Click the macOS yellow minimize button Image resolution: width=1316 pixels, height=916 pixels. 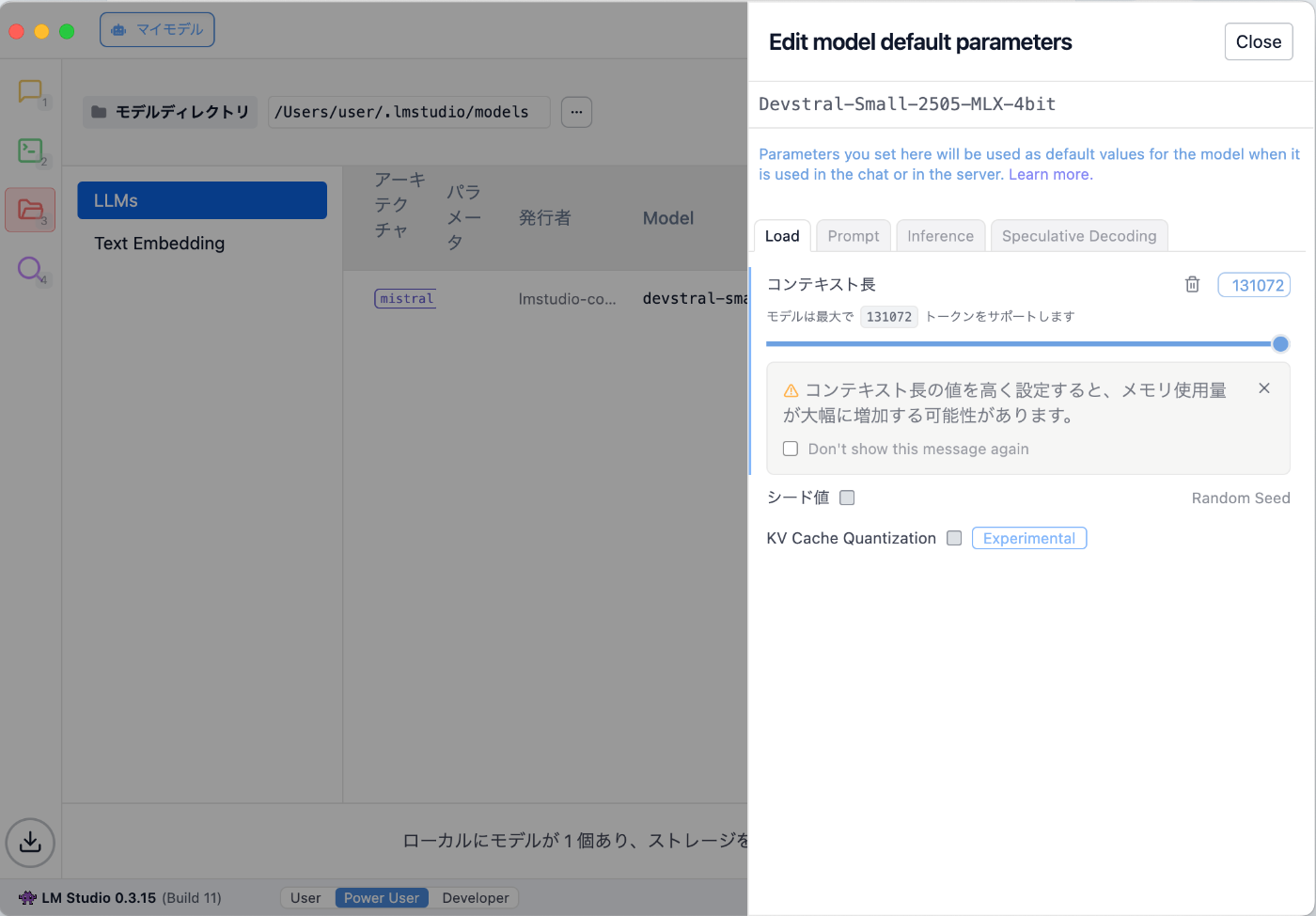coord(41,31)
